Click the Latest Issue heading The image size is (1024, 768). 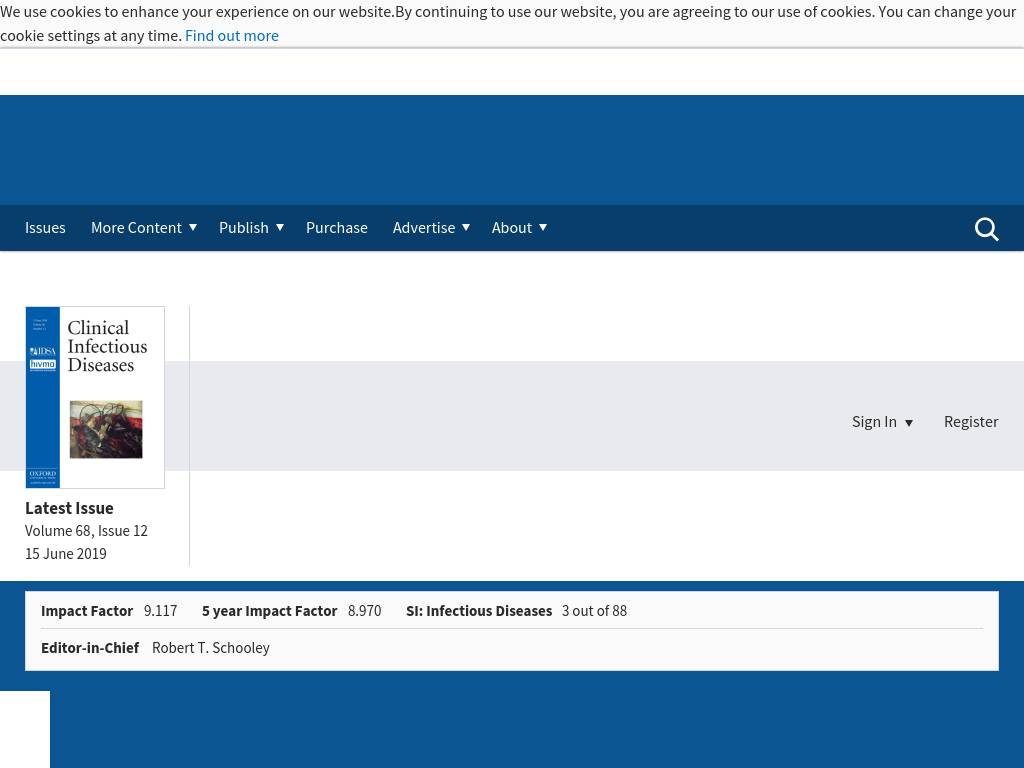tap(69, 508)
